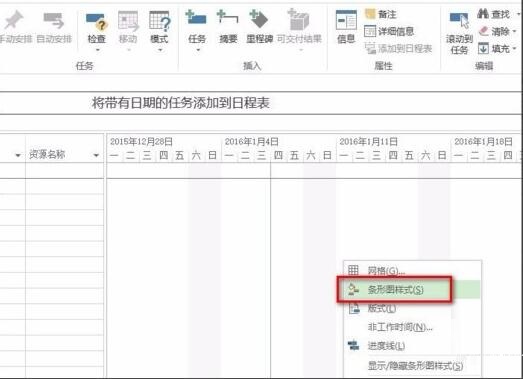The width and height of the screenshot is (523, 379).
Task: Open the filter dropdown left of 资源名称
Action: click(x=18, y=155)
